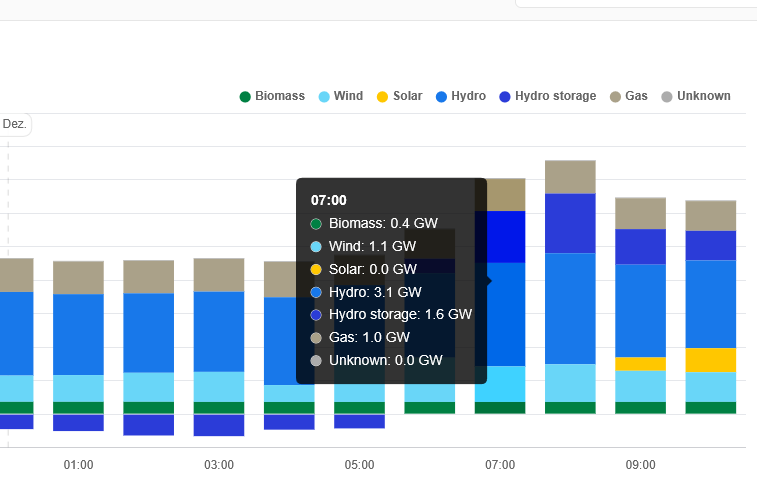Click the yellow Solar segment at 09:00
Image resolution: width=757 pixels, height=479 pixels.
pos(640,364)
